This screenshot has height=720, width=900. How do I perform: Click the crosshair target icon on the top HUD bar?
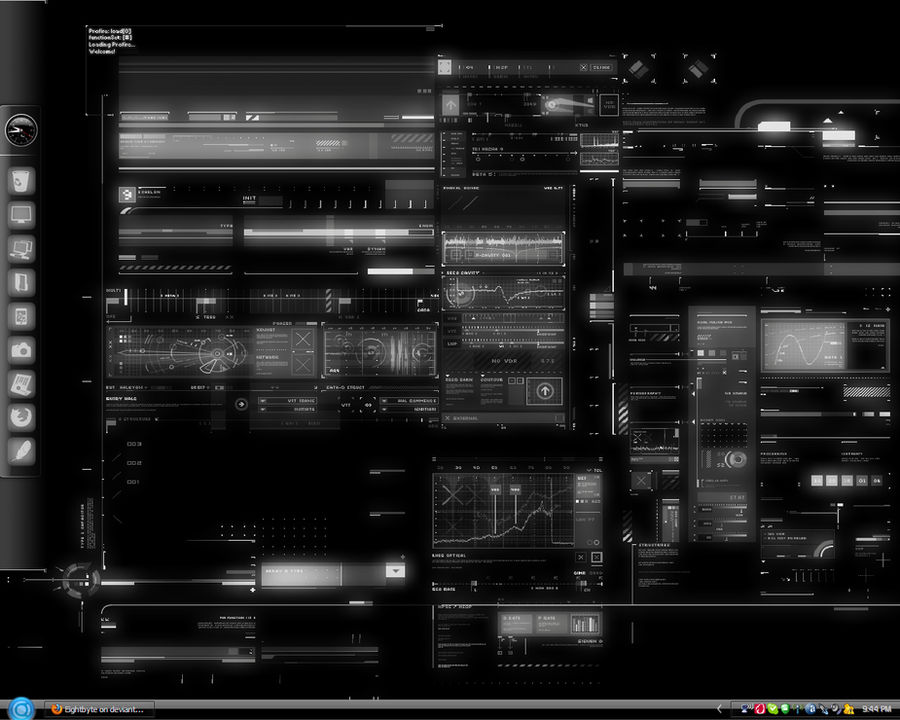pos(445,66)
